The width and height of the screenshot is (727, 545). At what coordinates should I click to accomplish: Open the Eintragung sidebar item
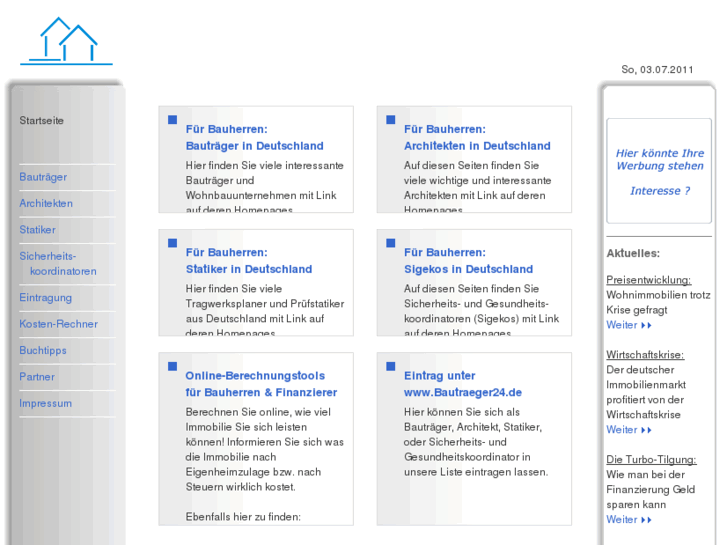tap(45, 298)
